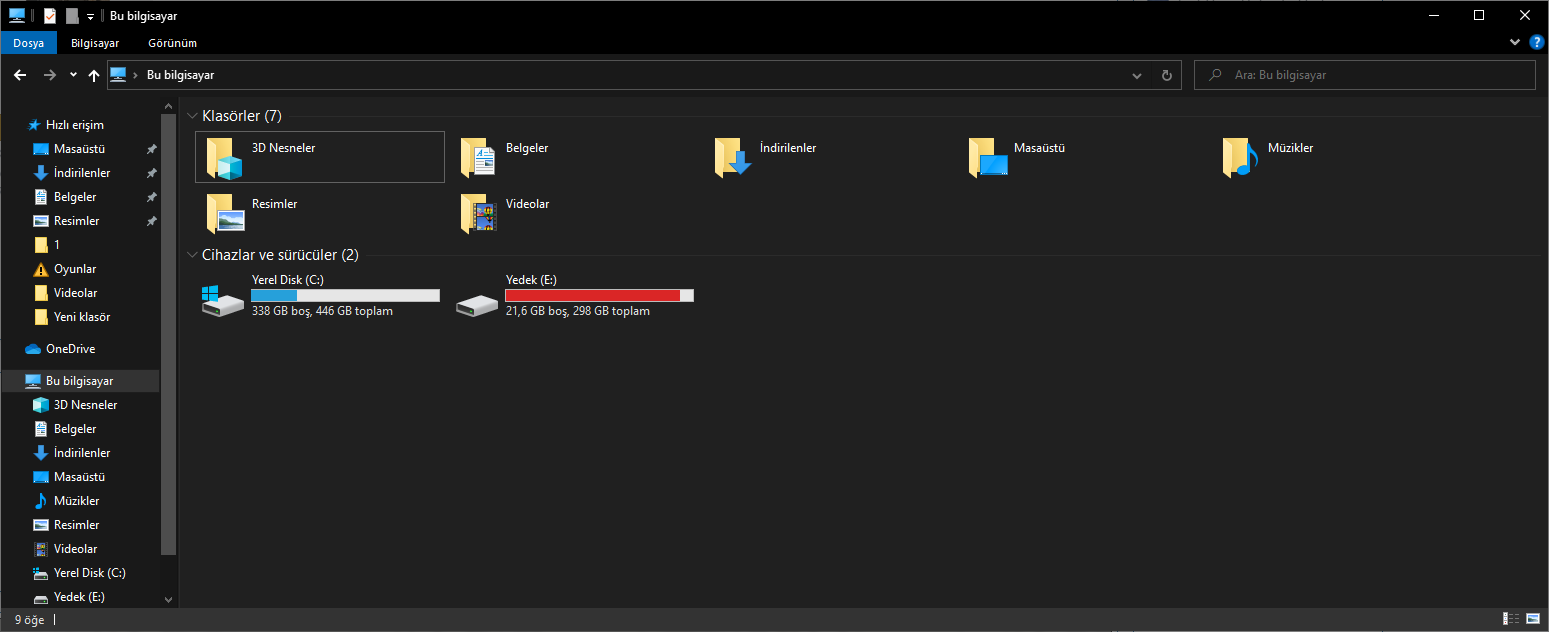The image size is (1549, 632).
Task: Click the pin next to Belgeler in sidebar
Action: coord(151,197)
